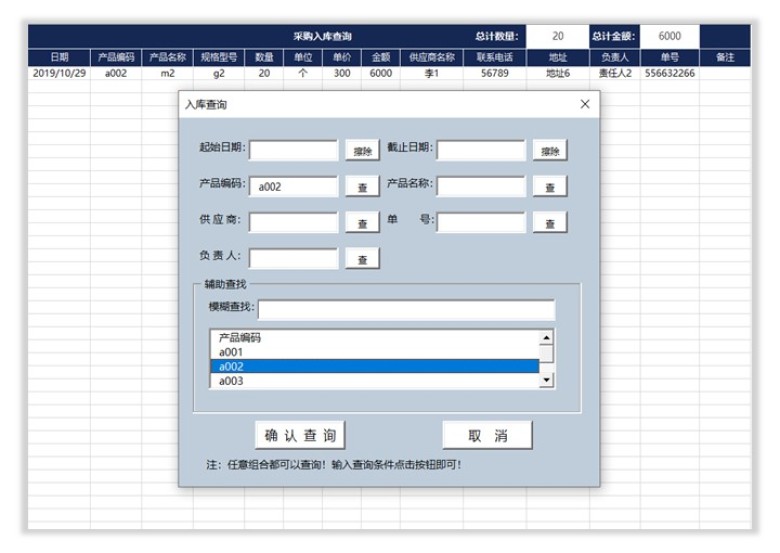The height and width of the screenshot is (553, 780).
Task: Focus the 截止日期 input field
Action: click(x=481, y=151)
